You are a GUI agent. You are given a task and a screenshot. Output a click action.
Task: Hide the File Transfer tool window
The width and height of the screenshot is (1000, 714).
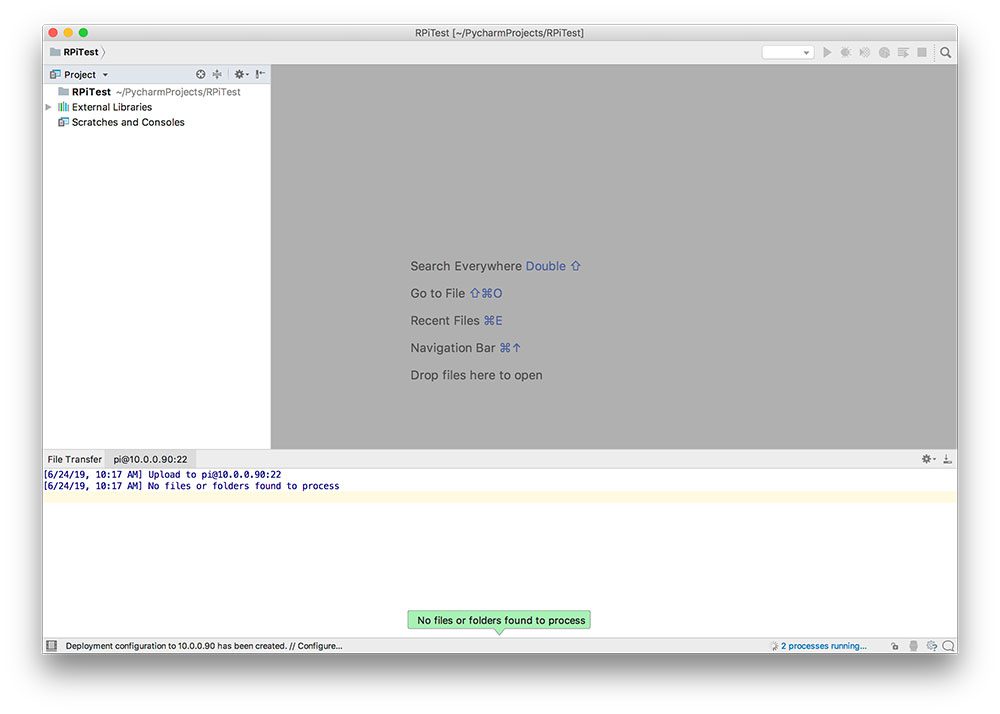click(x=947, y=459)
